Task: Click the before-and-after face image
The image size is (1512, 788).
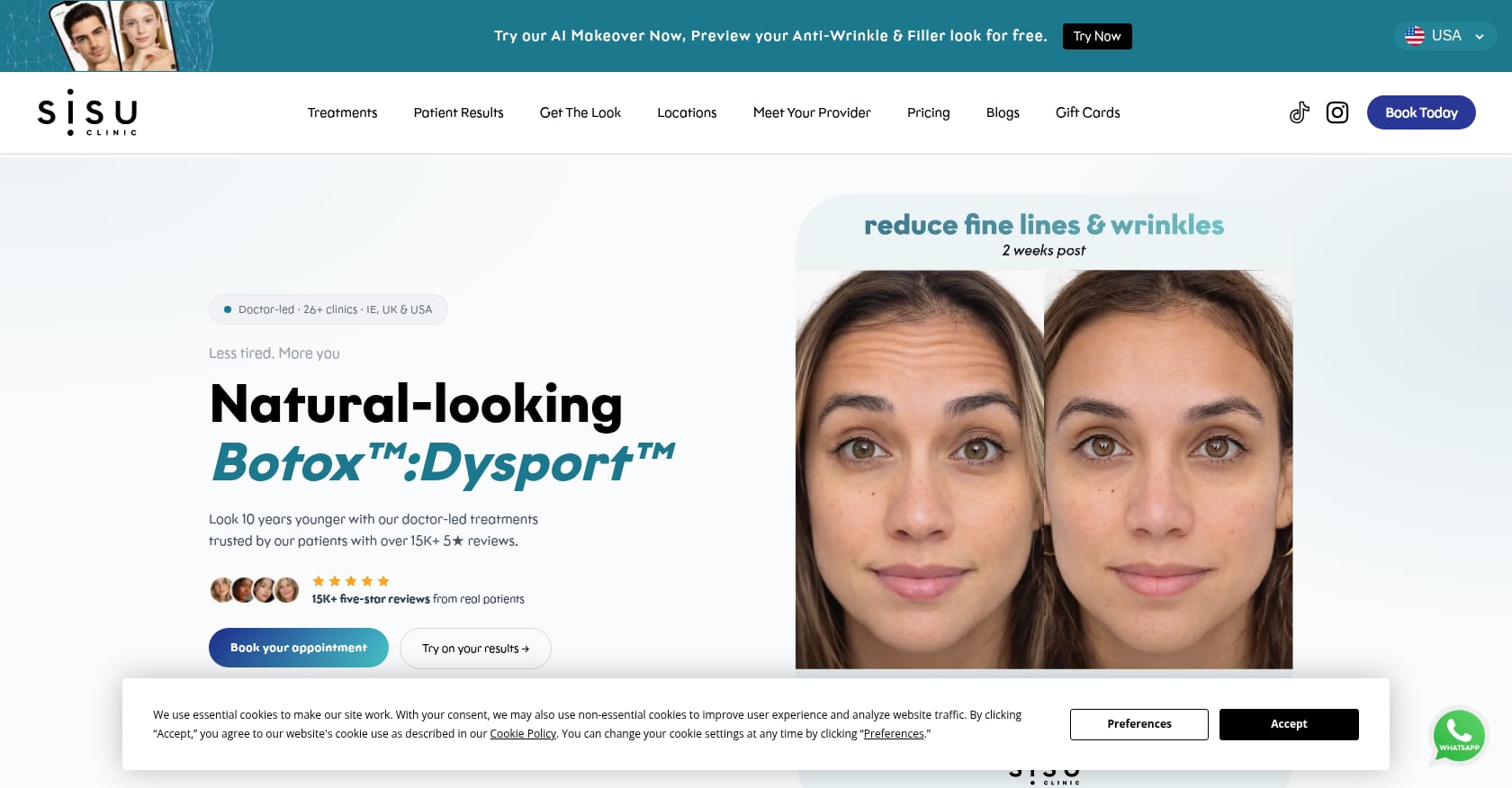Action: [x=1044, y=470]
